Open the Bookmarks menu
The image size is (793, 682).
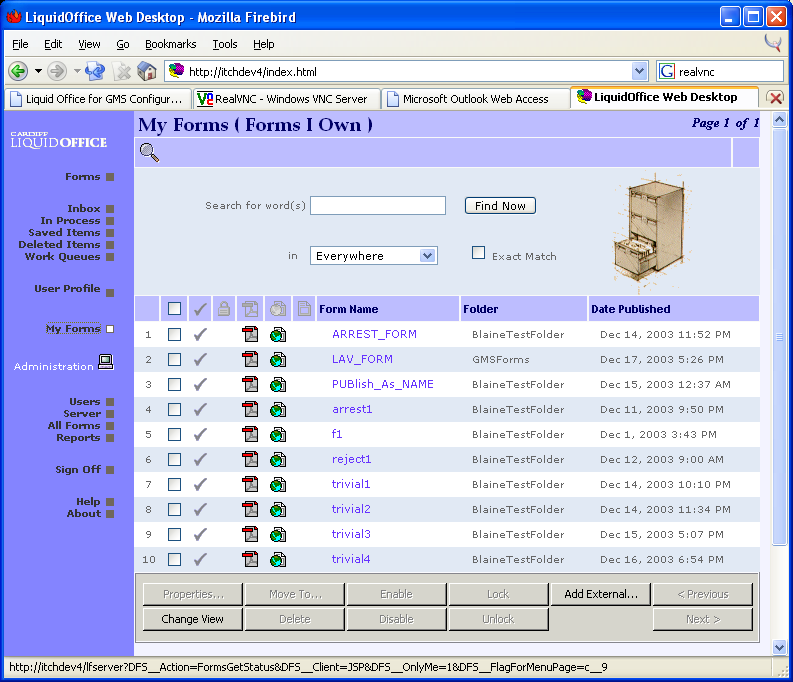tap(170, 44)
